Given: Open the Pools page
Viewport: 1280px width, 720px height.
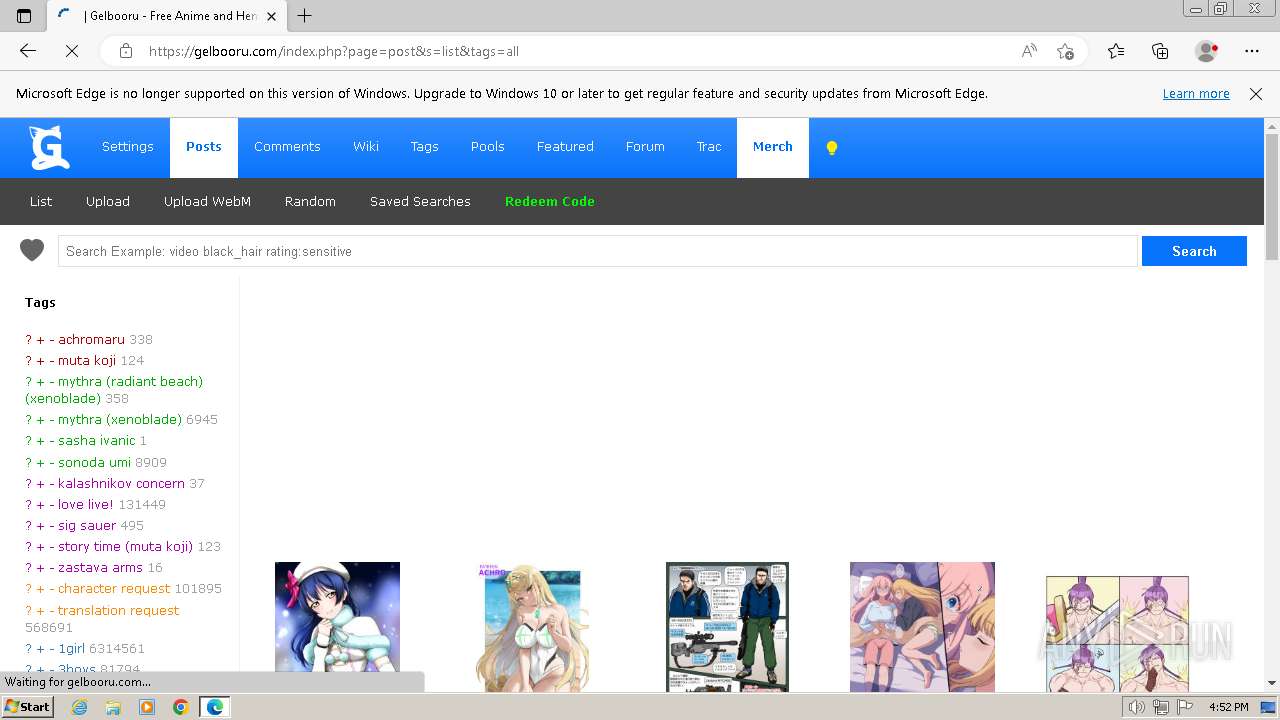Looking at the screenshot, I should [x=488, y=147].
